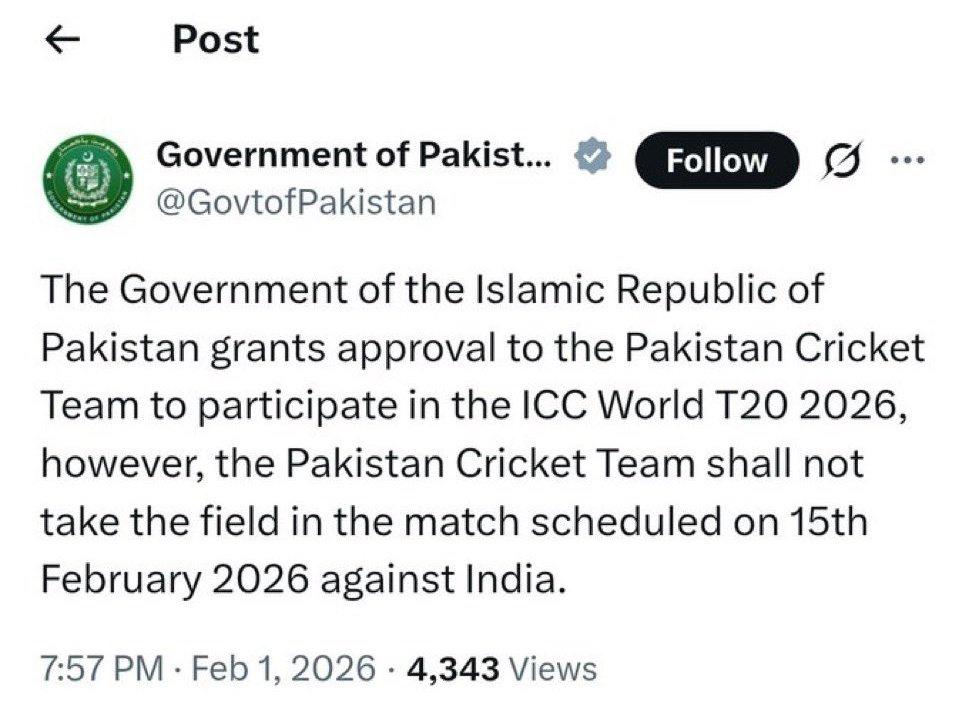Open the Grok slashed-circle icon
This screenshot has width=968, height=711.
click(836, 160)
